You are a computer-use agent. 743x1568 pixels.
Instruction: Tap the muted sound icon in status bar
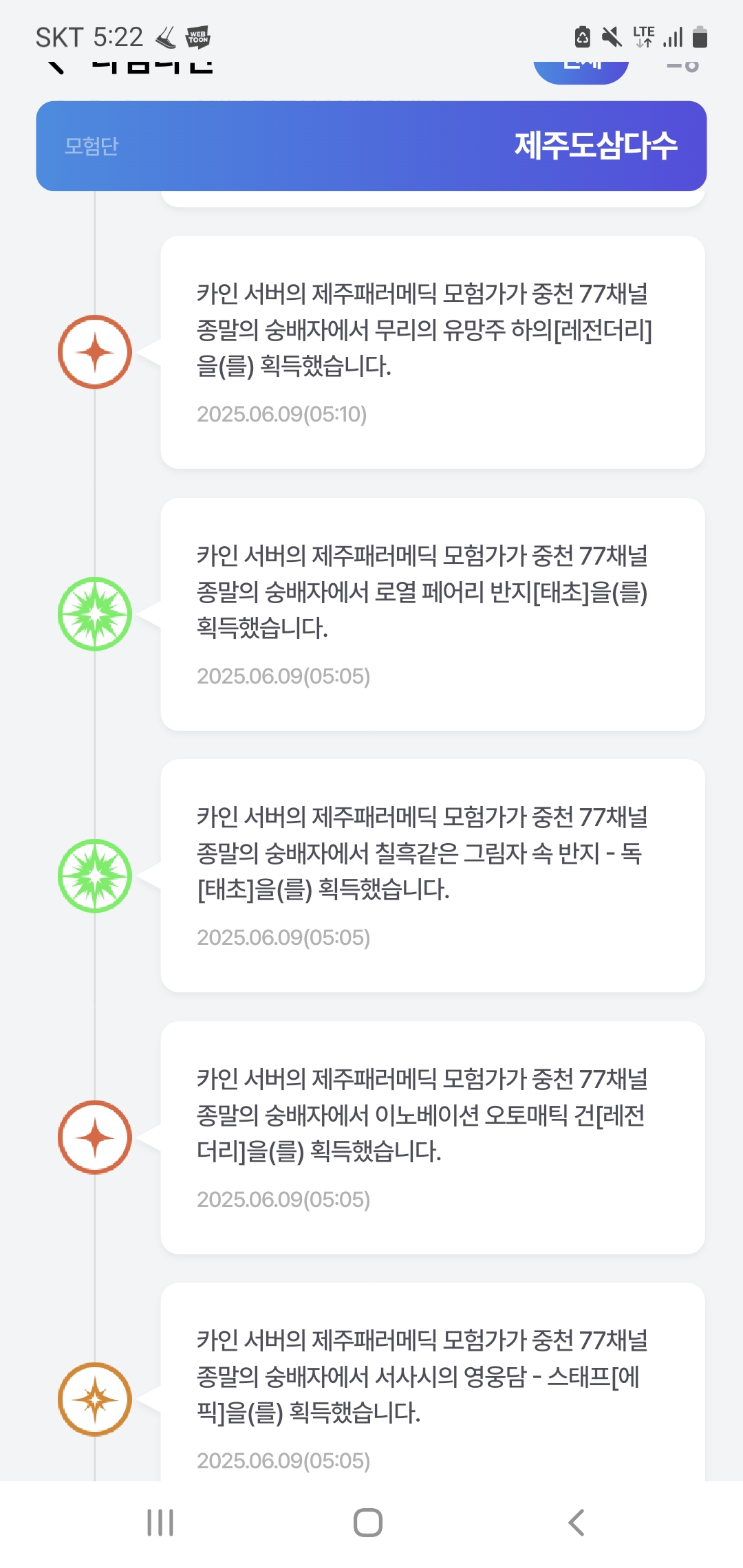(611, 37)
